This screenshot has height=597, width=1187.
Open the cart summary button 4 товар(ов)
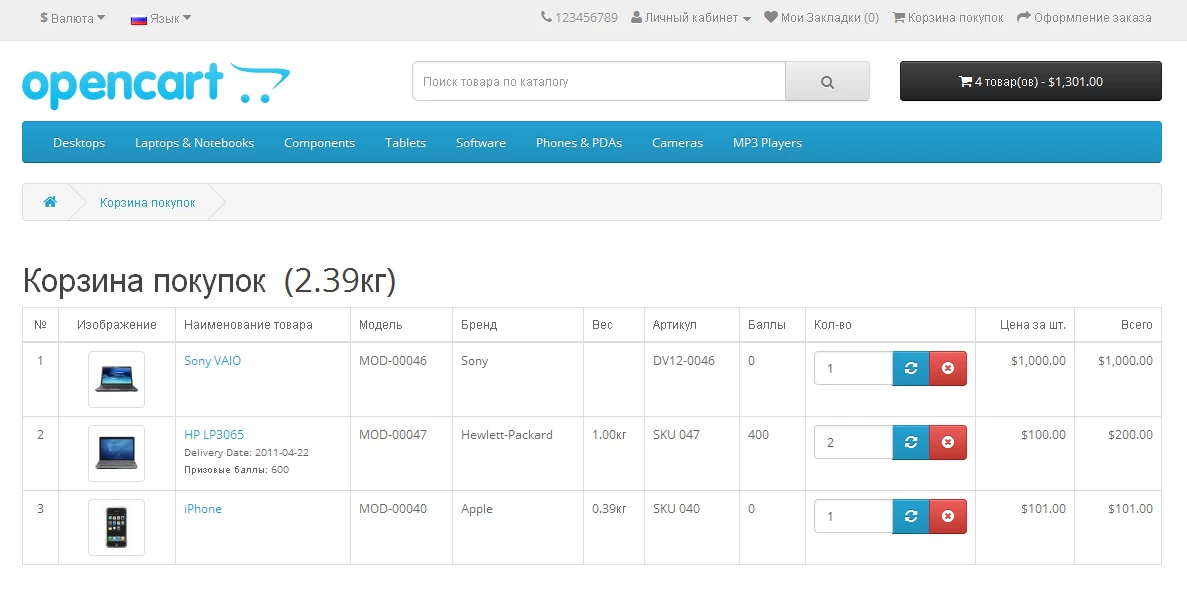click(1030, 81)
